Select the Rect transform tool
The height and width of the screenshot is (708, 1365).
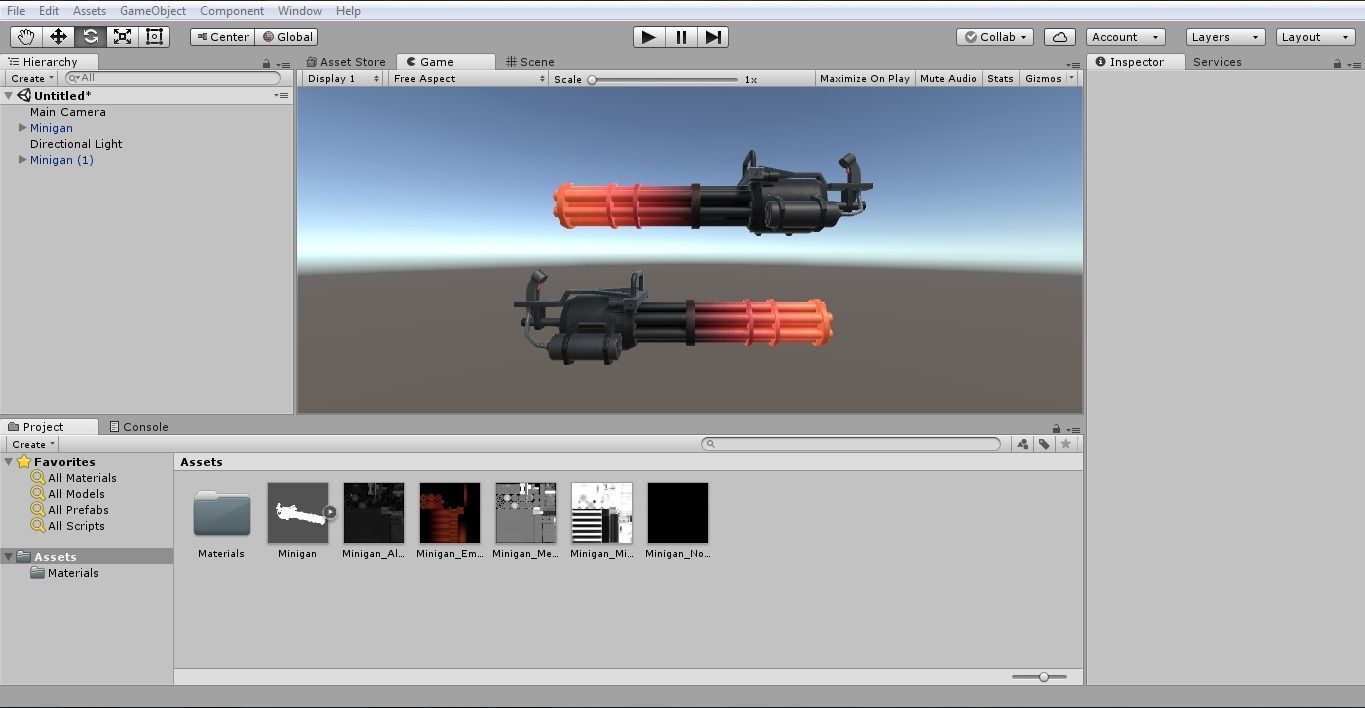(x=154, y=37)
